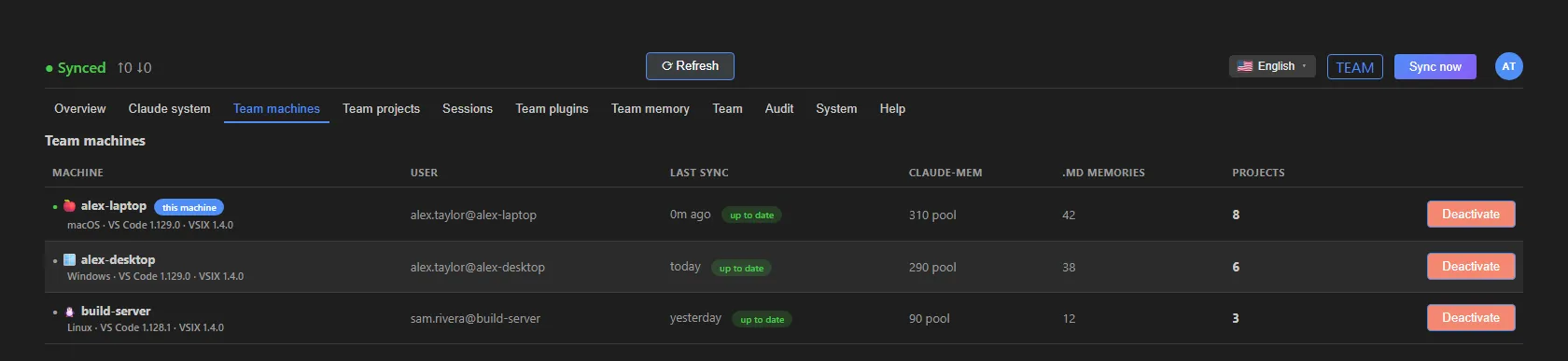Go to the Sessions tab
The image size is (1568, 361).
(468, 108)
